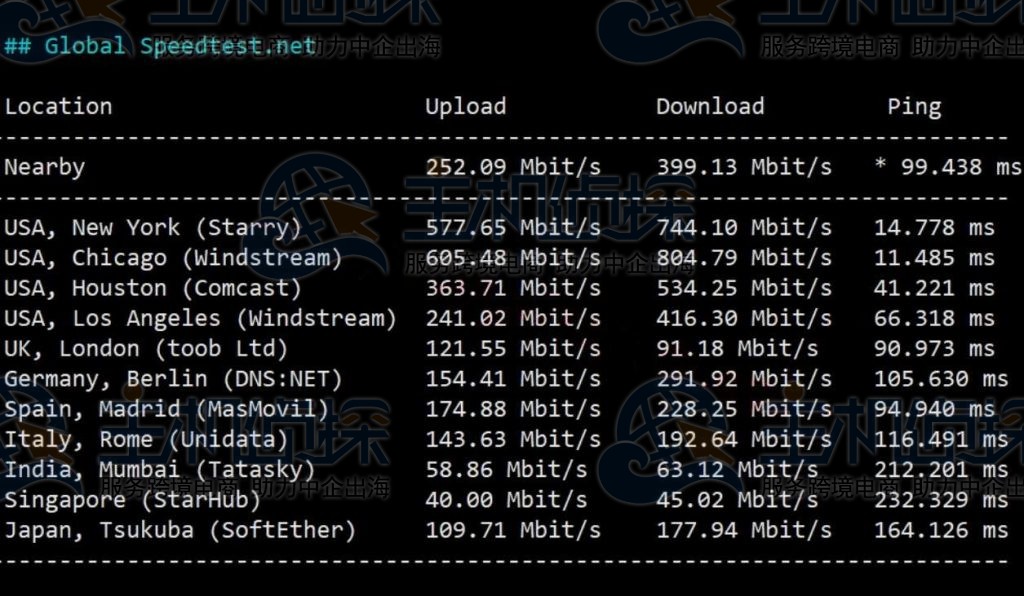Click the Nearby row label
This screenshot has width=1024, height=596.
click(45, 167)
